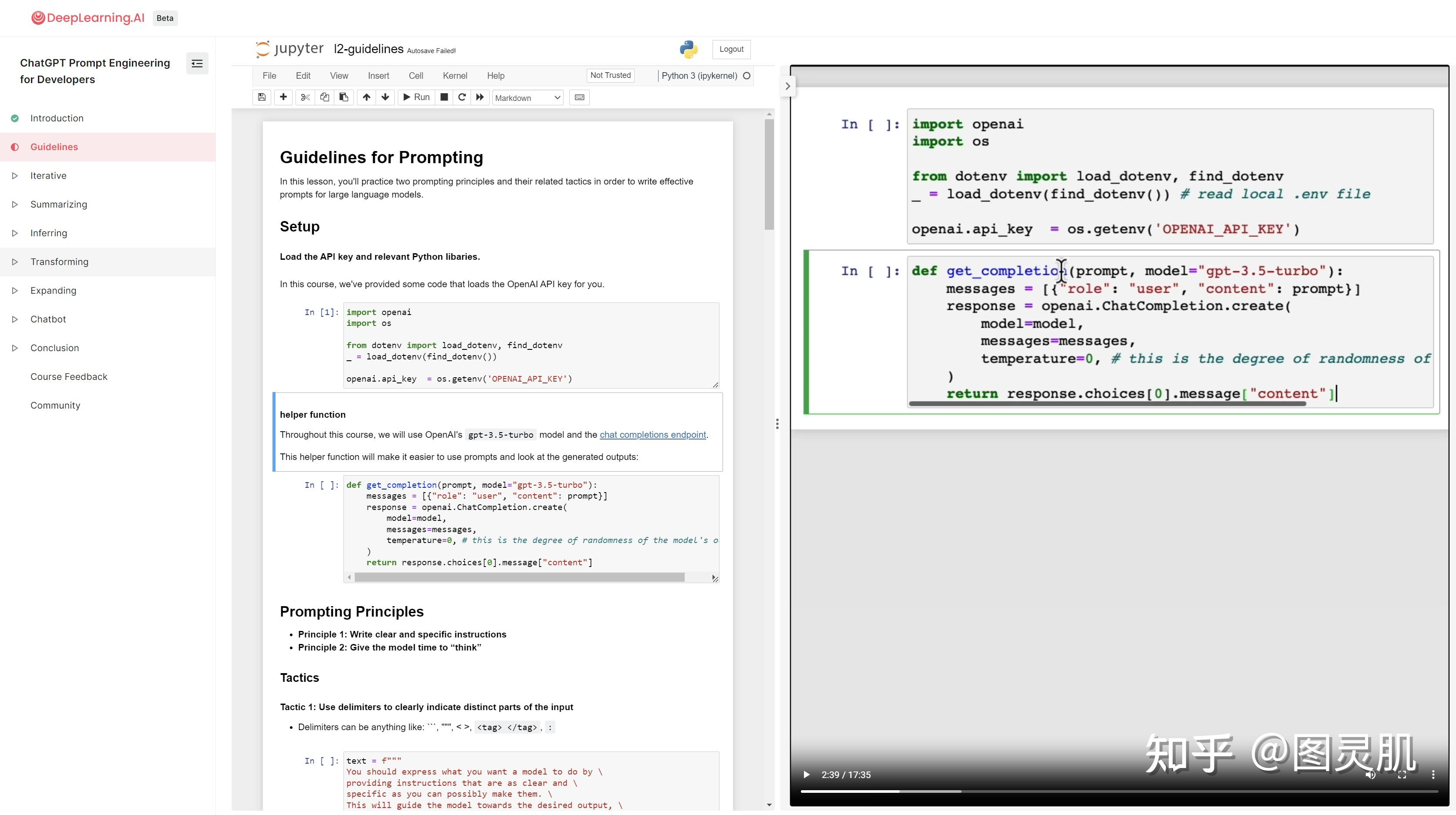Open the Insert menu
Viewport: 1456px width, 815px height.
[x=378, y=76]
